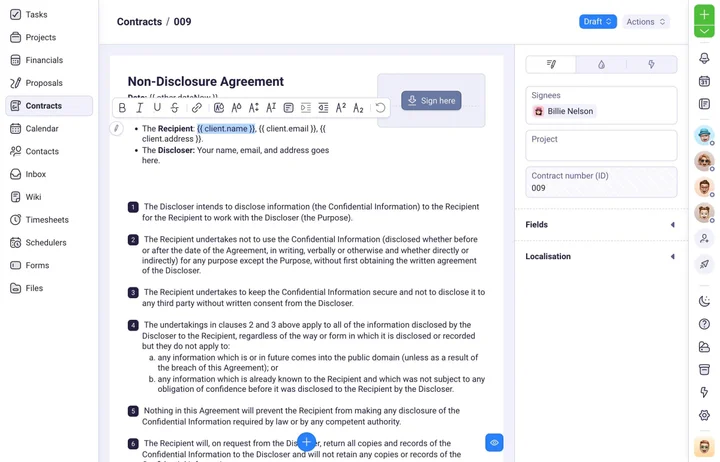Open Timesheets in the left sidebar

tap(47, 220)
